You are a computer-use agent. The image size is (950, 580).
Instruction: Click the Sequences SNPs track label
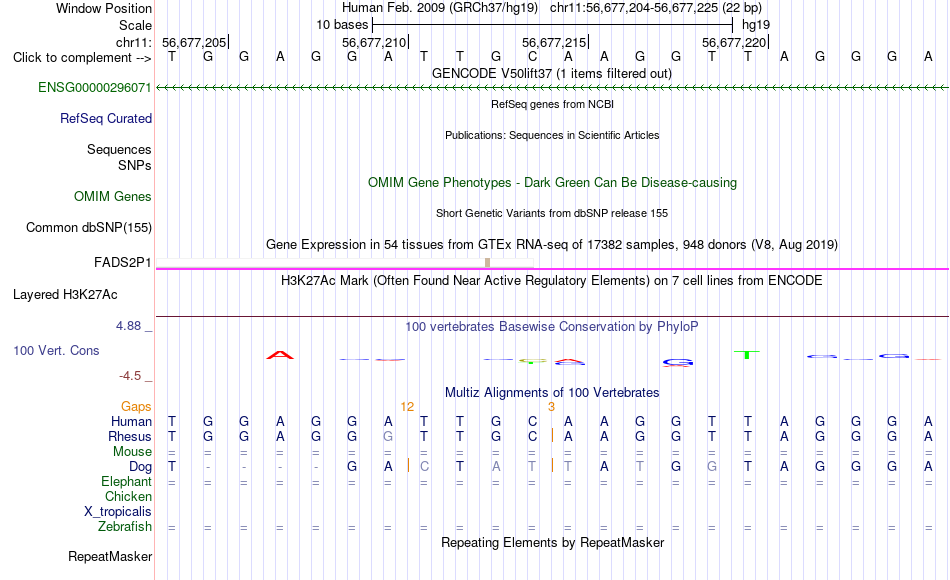click(119, 157)
